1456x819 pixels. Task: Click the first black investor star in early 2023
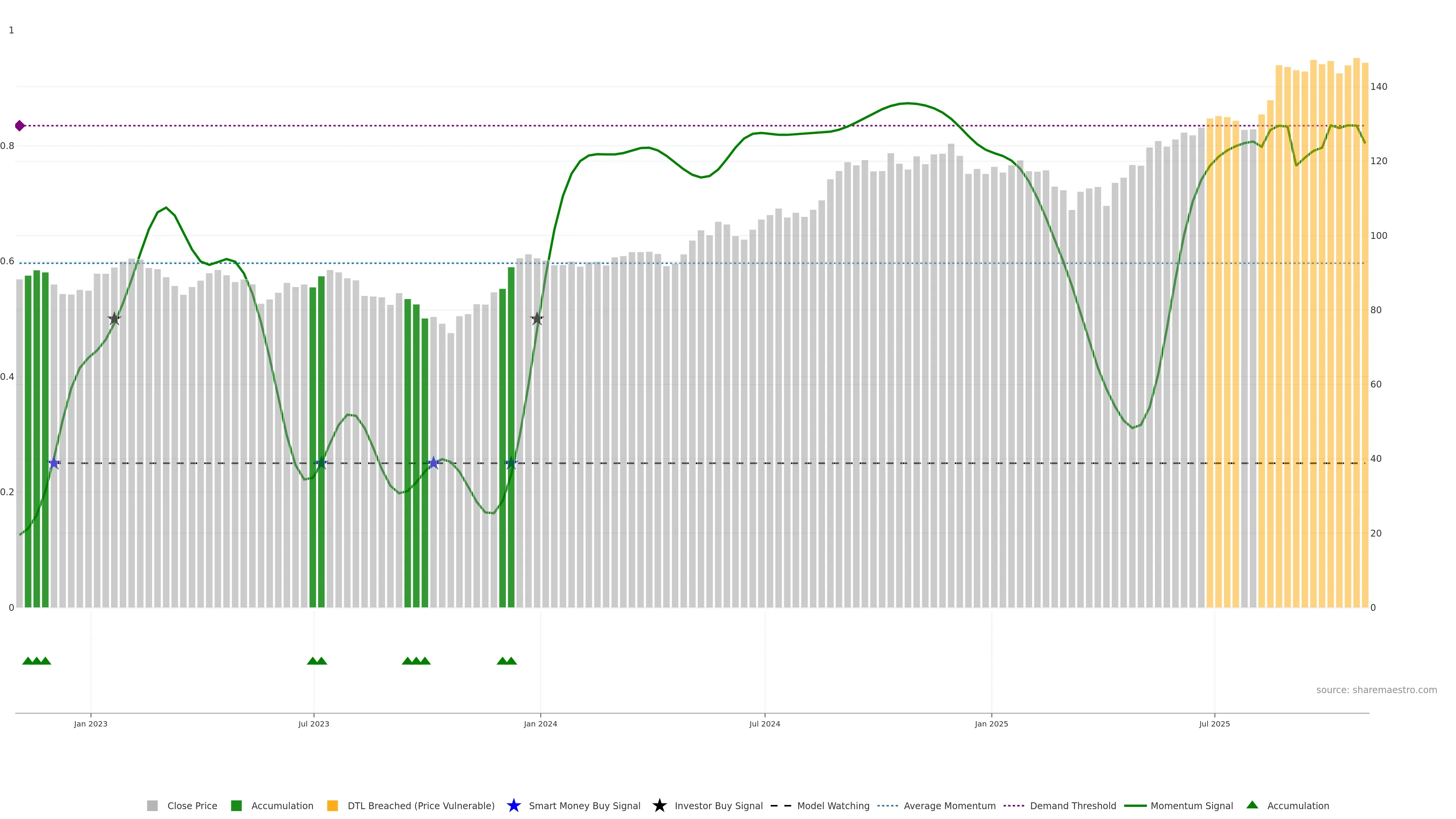114,319
